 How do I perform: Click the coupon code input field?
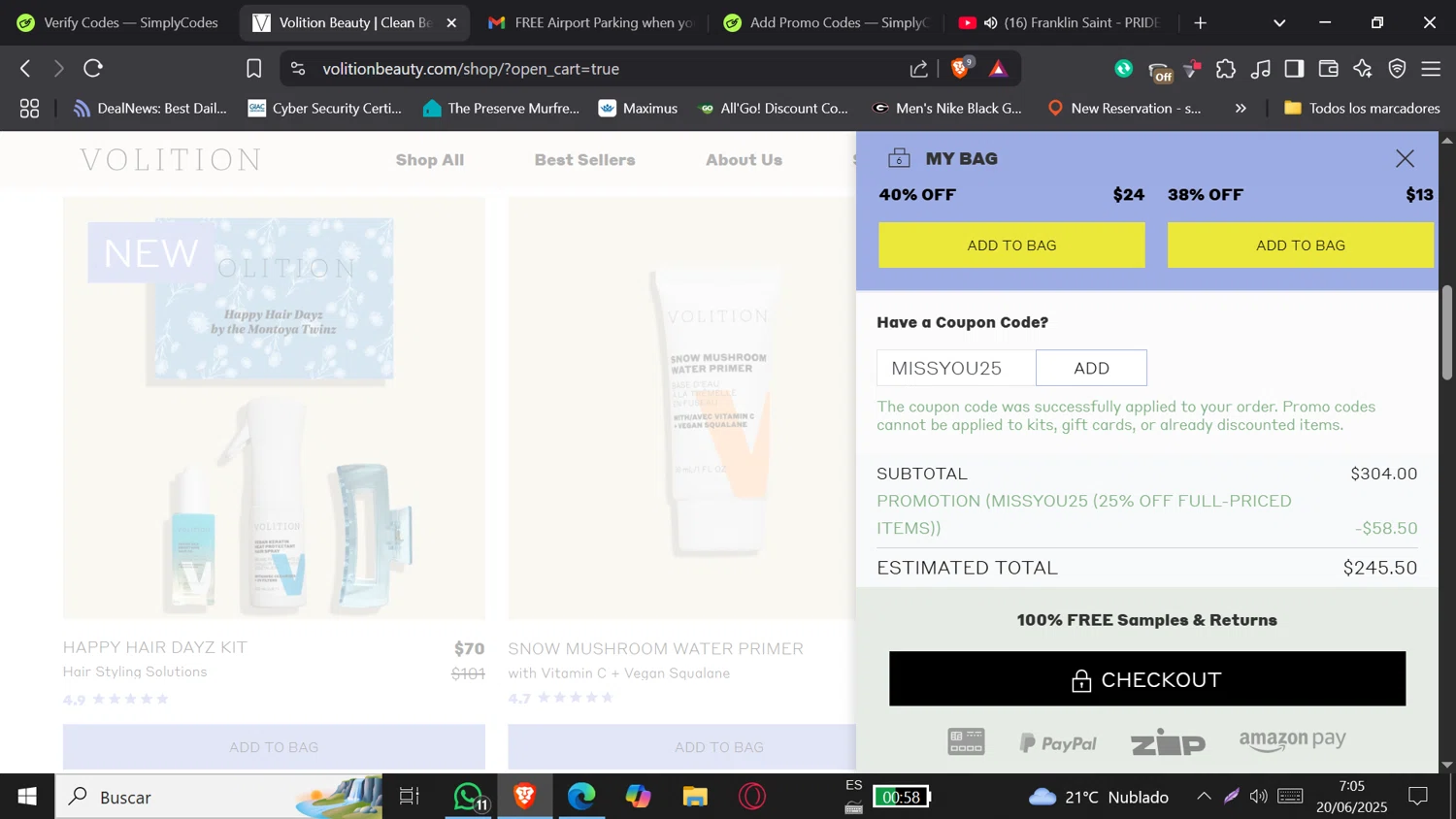[956, 368]
